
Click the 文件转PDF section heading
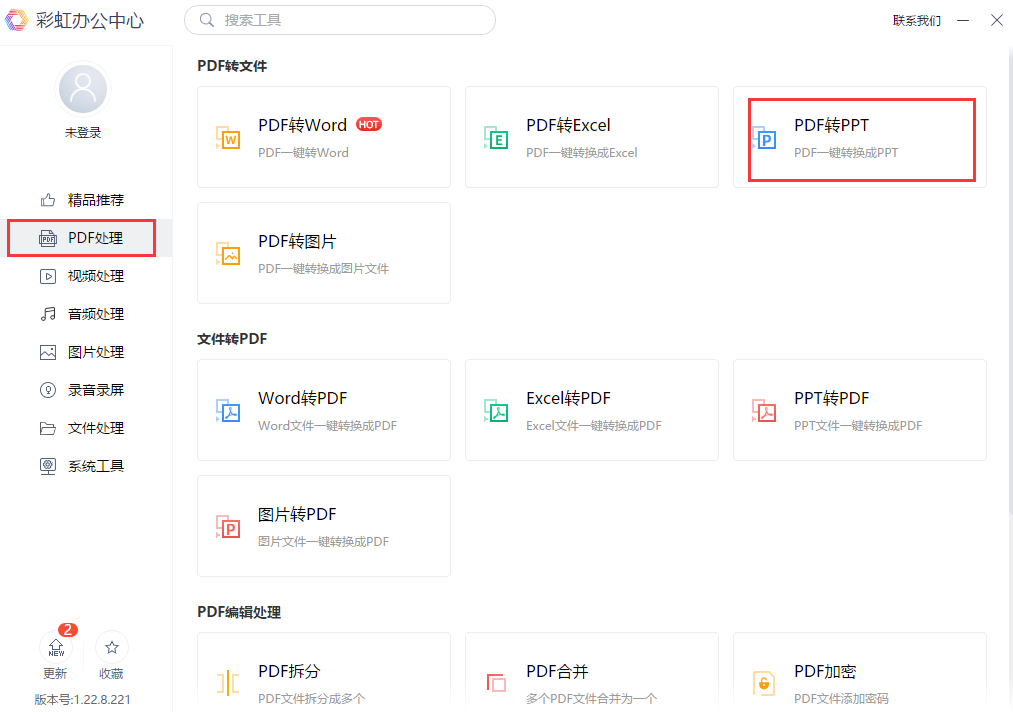232,339
